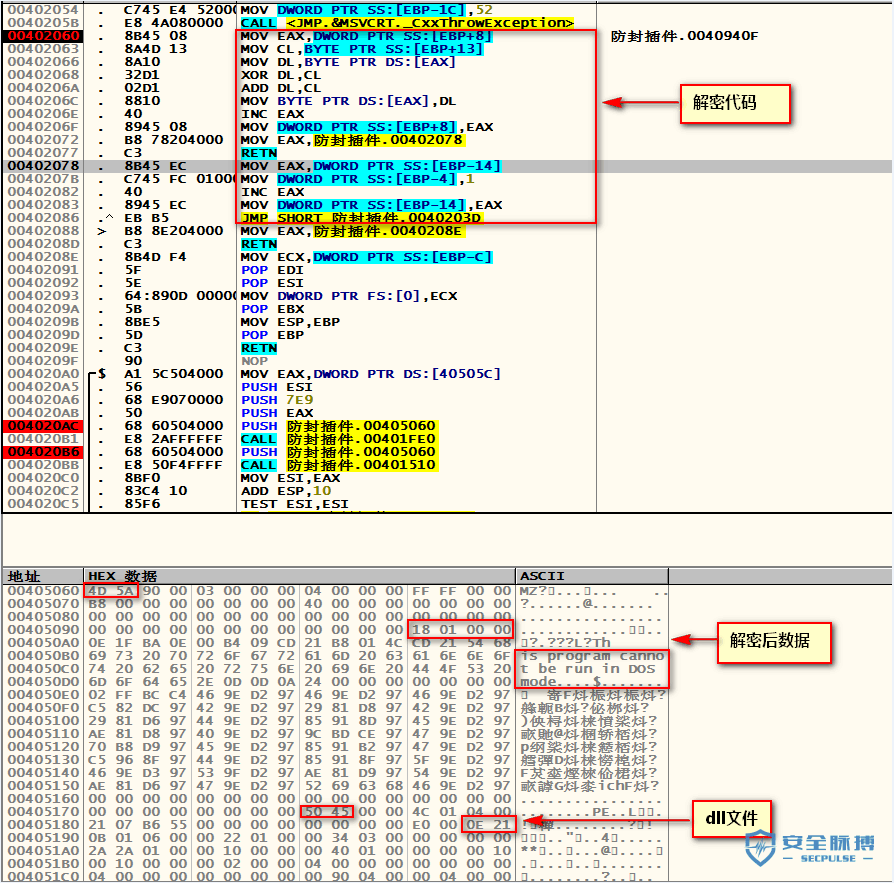Select the red breakpoint row 004020B6
This screenshot has height=883, width=894.
(43, 452)
